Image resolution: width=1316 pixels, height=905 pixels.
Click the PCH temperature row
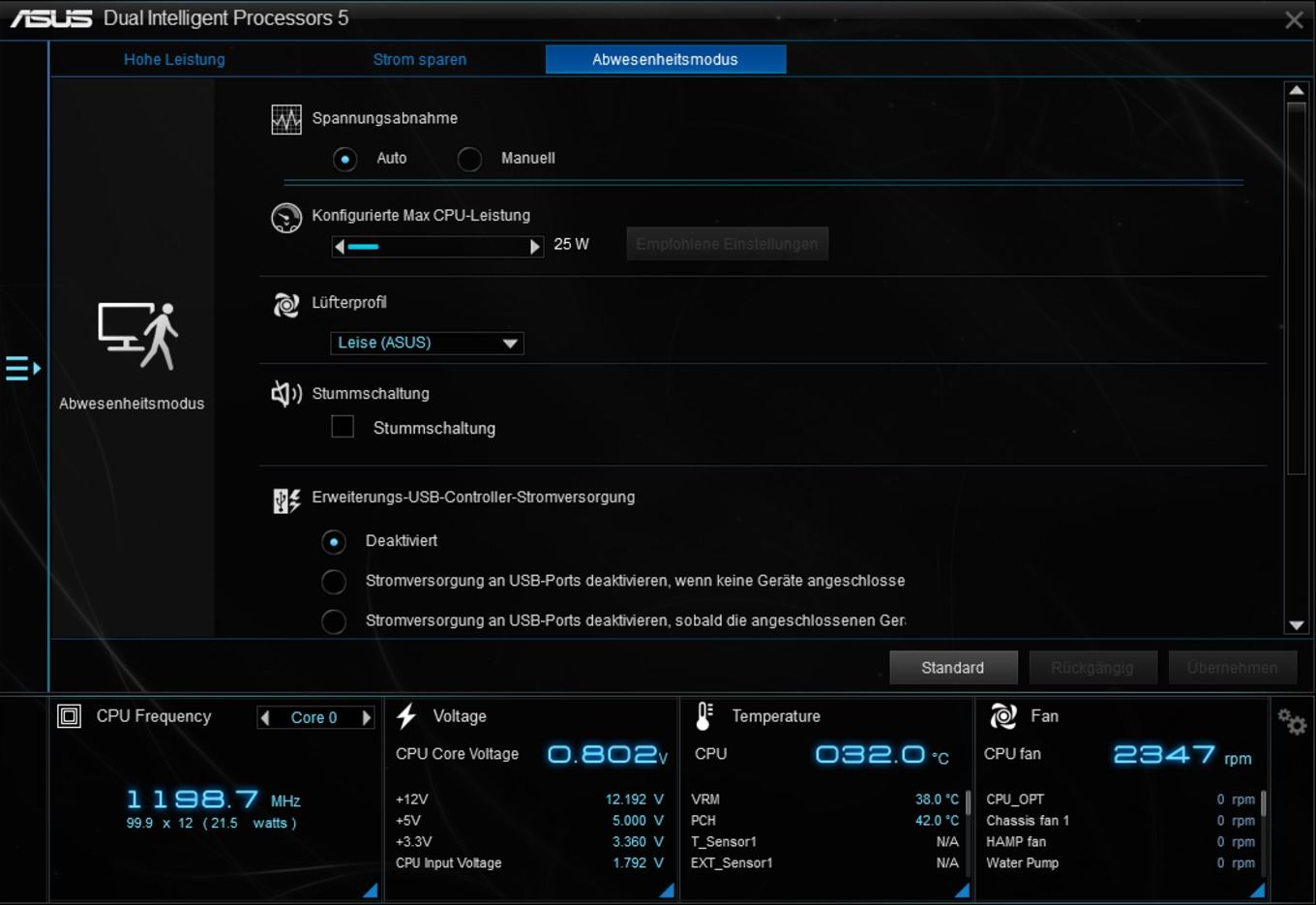(x=824, y=821)
